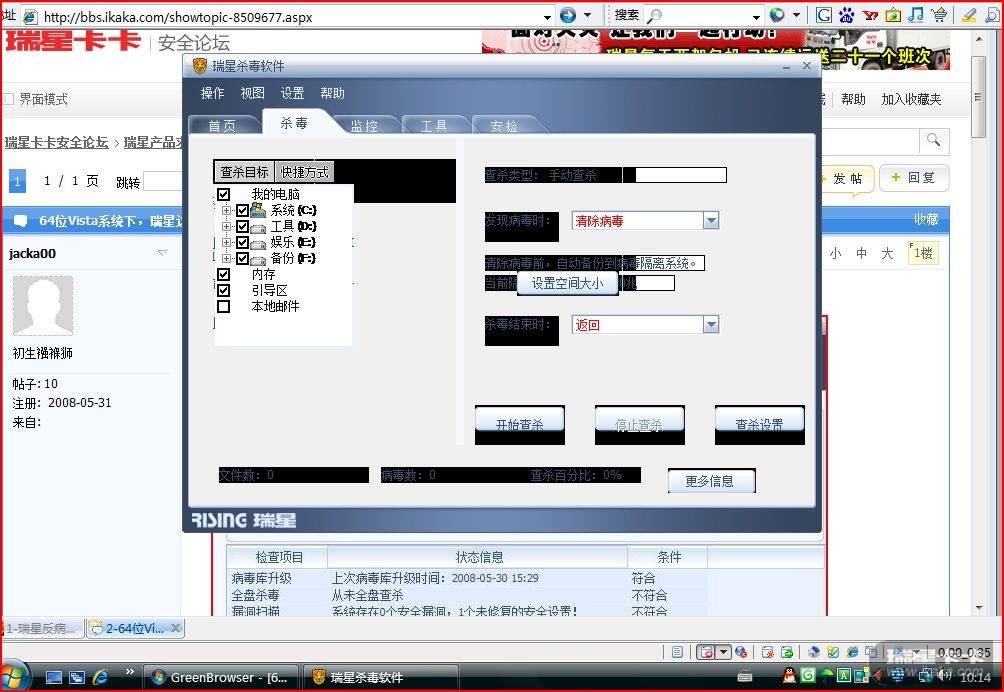Viewport: 1004px width, 692px height.
Task: Open the 帮助 menu in Rising window
Action: tap(332, 93)
